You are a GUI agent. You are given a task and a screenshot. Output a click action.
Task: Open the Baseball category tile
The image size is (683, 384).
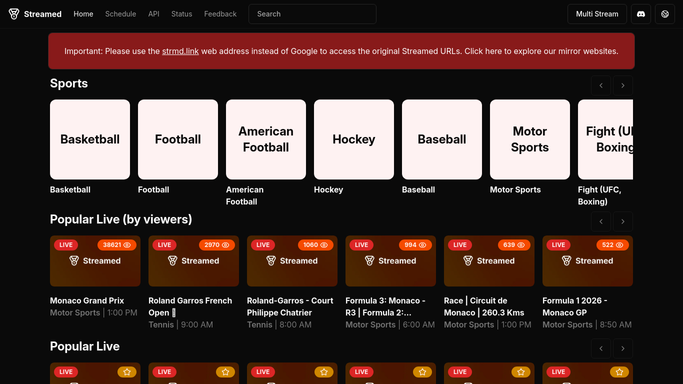(x=442, y=139)
